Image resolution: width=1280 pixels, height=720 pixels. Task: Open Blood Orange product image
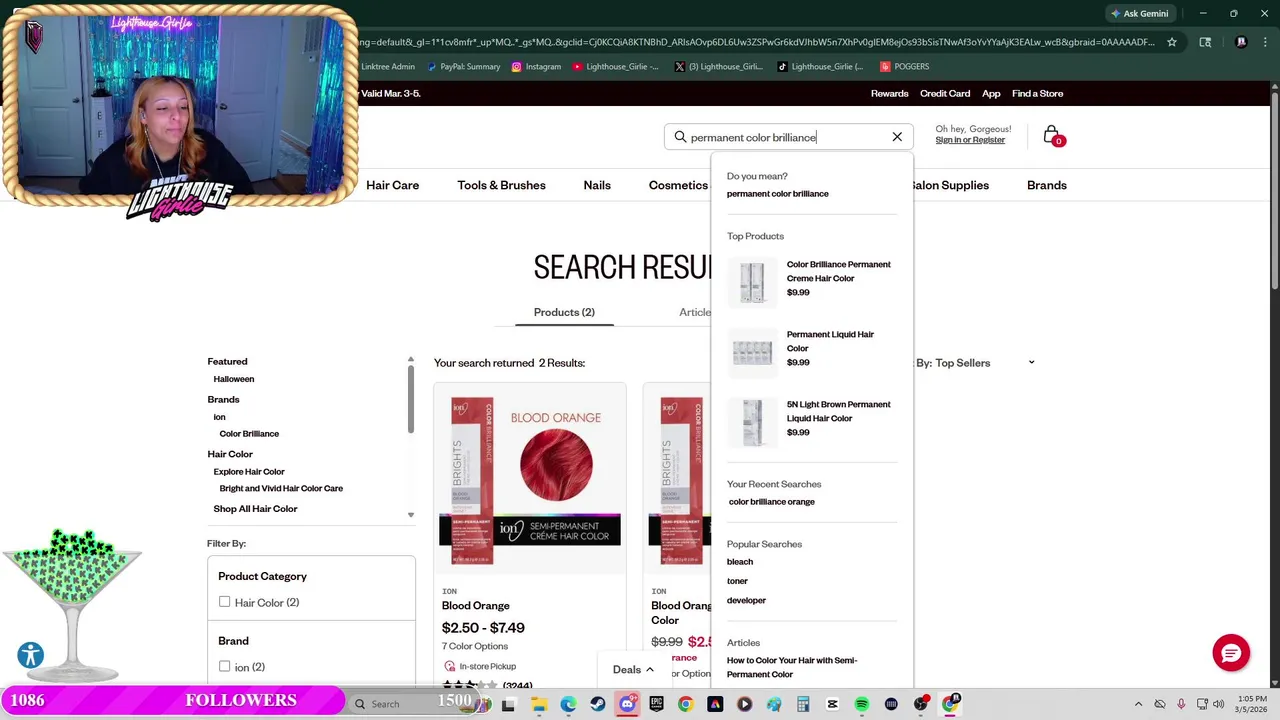click(530, 478)
